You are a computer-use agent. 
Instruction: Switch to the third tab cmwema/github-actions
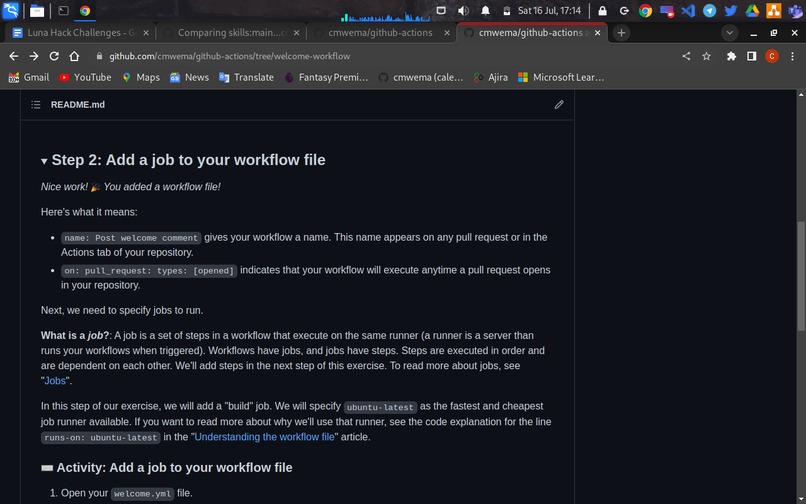(x=381, y=32)
